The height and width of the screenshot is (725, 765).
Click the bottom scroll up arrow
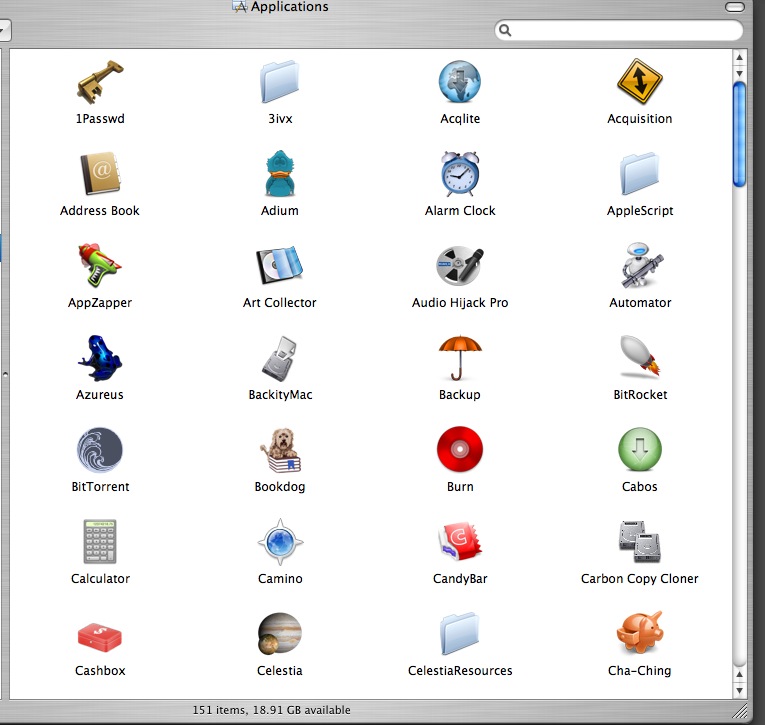tap(740, 674)
